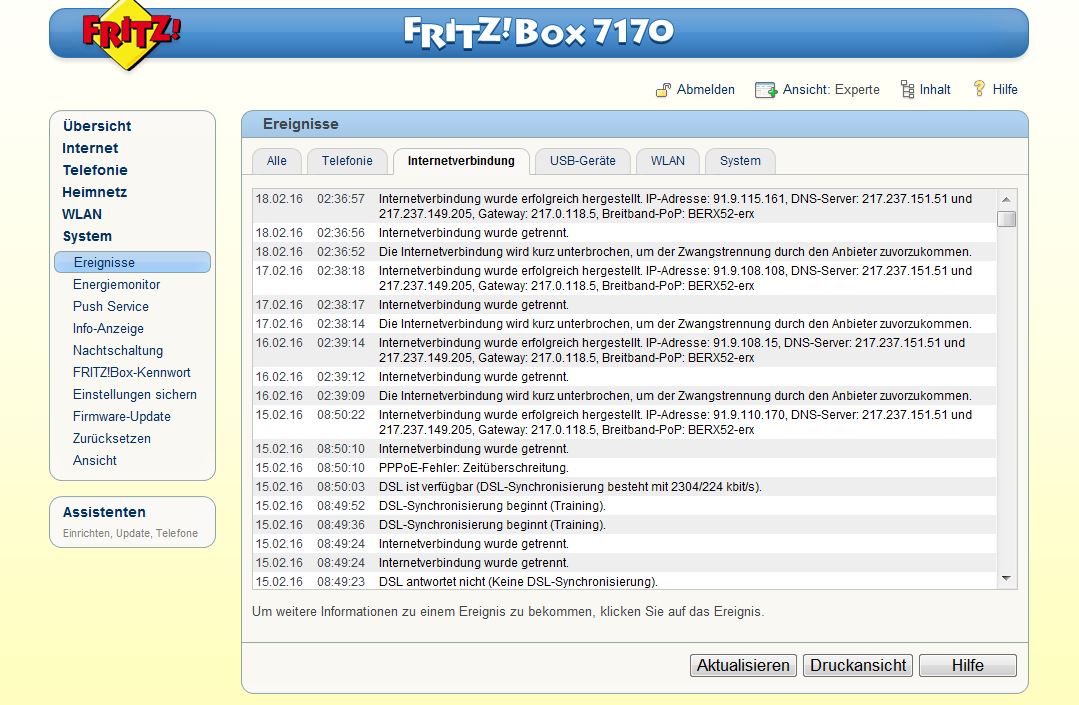Select the Internetverbindung tab
The image size is (1079, 705).
(461, 161)
